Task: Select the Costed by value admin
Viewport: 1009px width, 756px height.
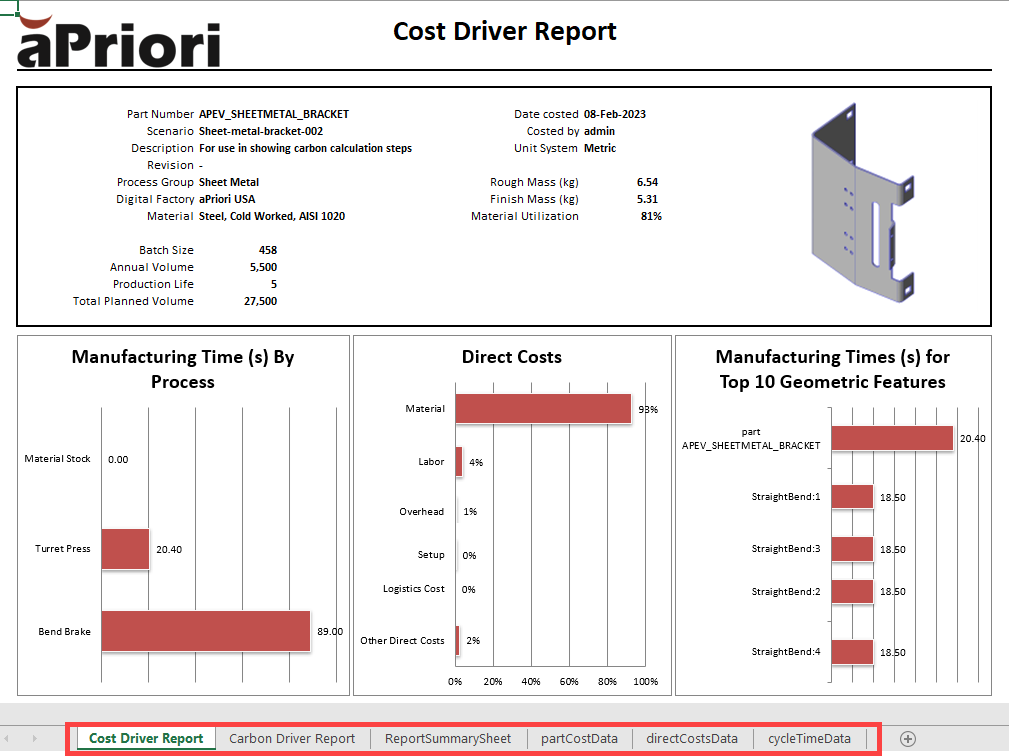Action: point(599,131)
